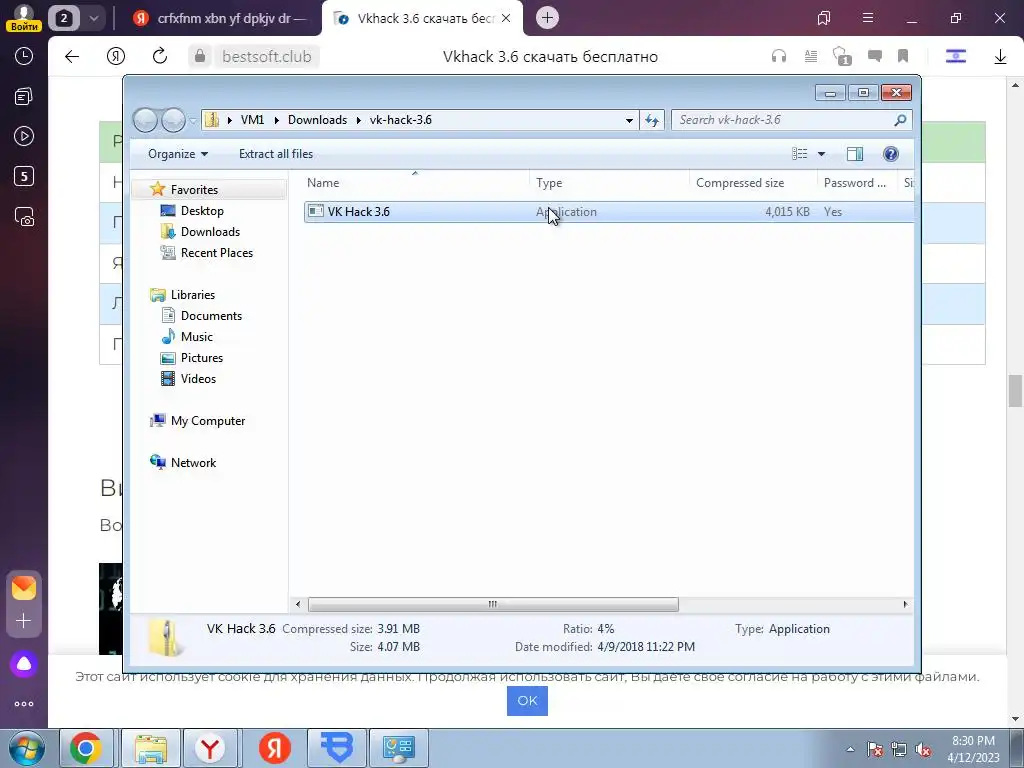Bookmark this page with the bookmark icon

903,57
